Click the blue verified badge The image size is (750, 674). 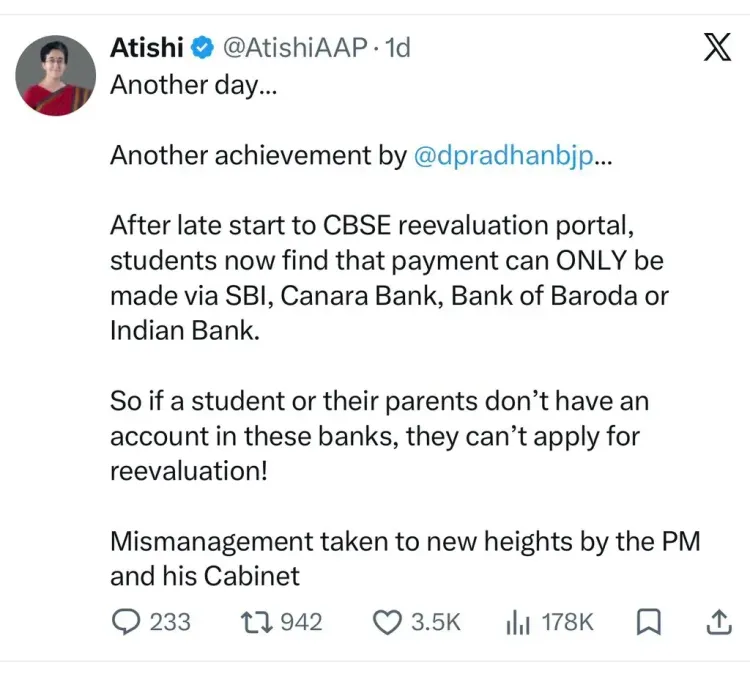click(x=202, y=47)
